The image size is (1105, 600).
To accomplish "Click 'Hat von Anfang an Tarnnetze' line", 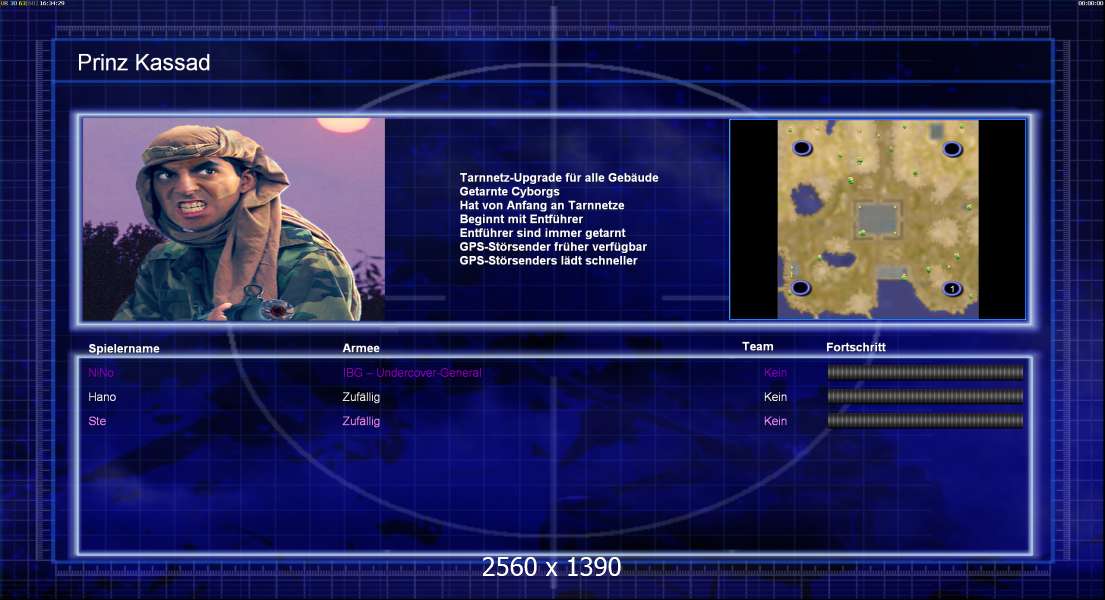I will tap(542, 205).
